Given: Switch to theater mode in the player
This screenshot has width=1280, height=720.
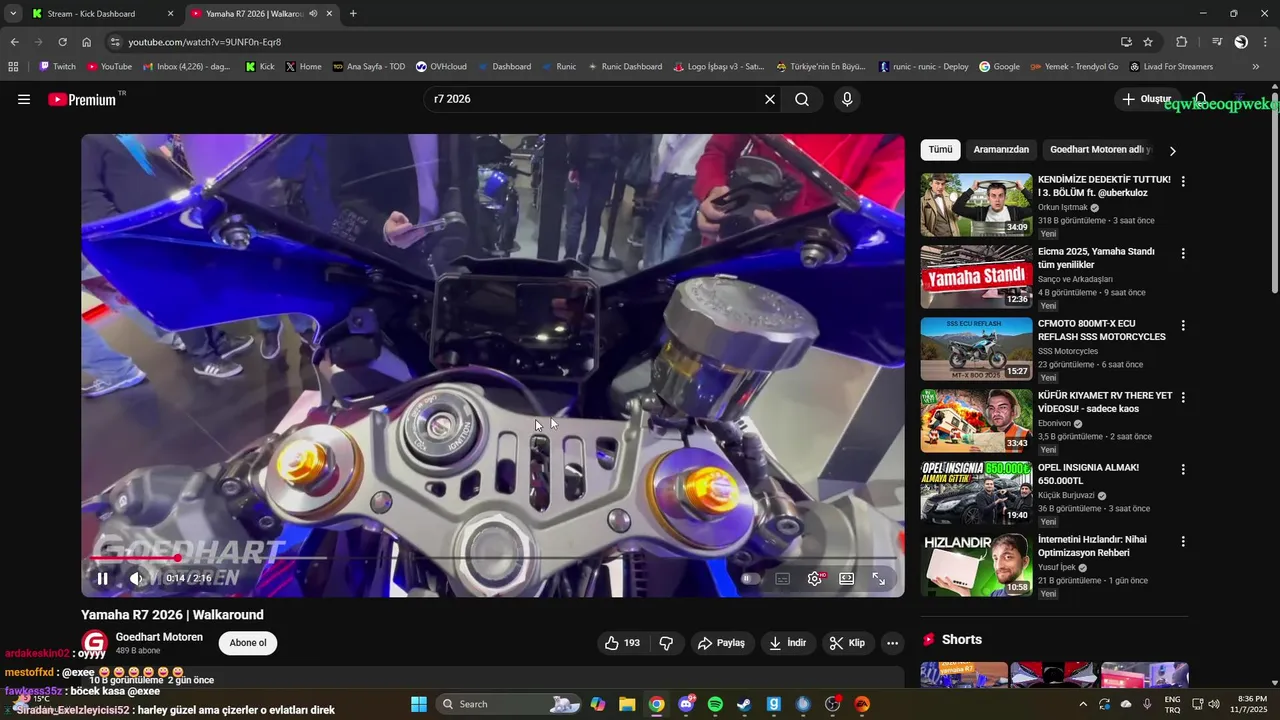Looking at the screenshot, I should (846, 578).
